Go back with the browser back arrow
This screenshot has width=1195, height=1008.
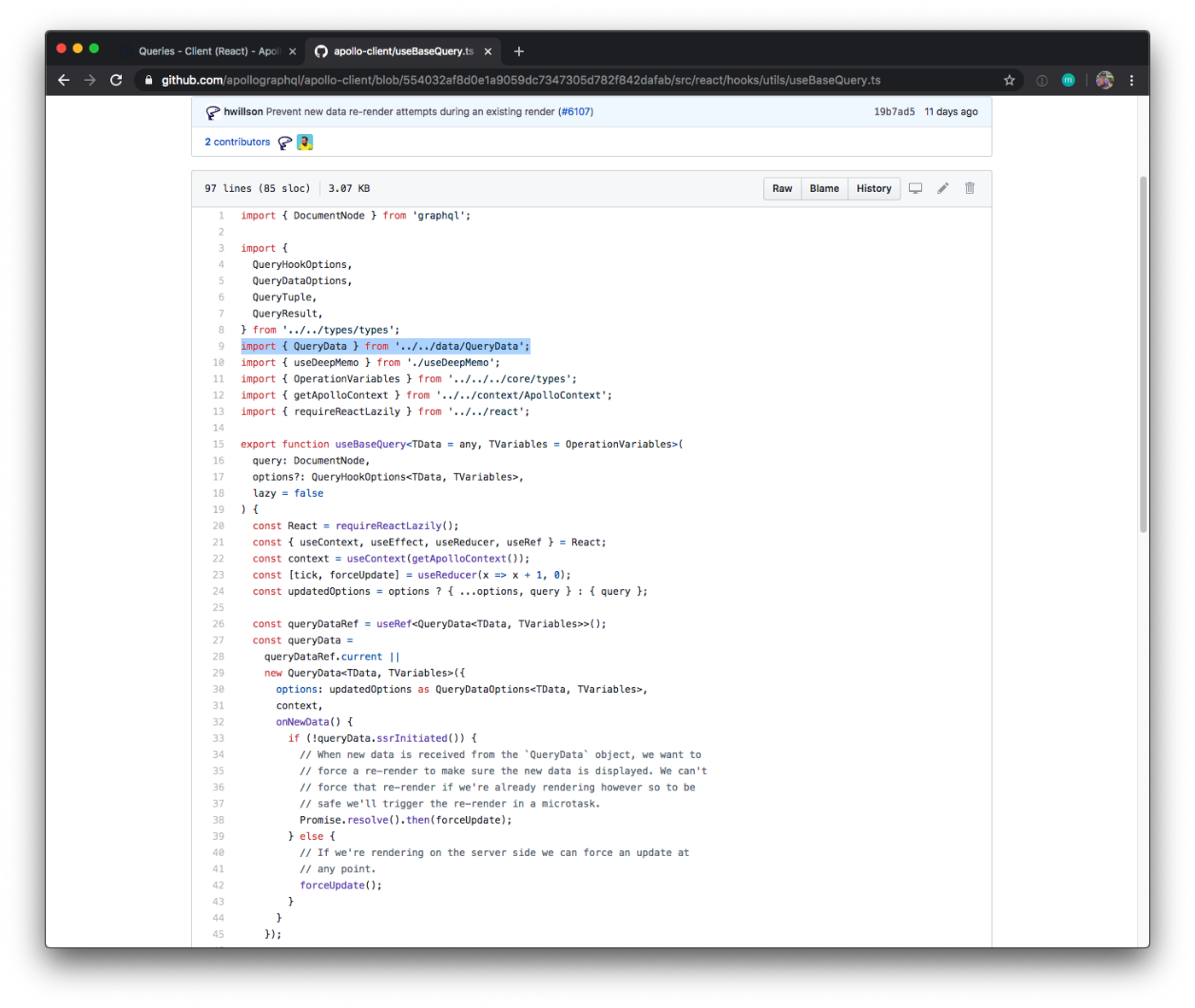point(64,80)
